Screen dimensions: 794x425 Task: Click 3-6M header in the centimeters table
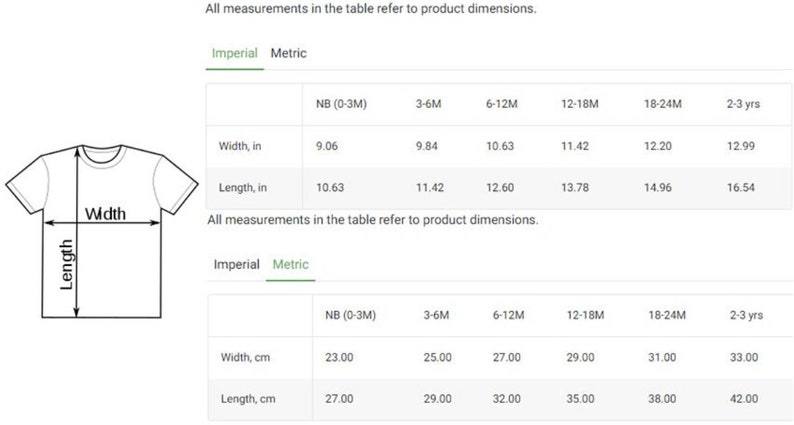pos(436,316)
